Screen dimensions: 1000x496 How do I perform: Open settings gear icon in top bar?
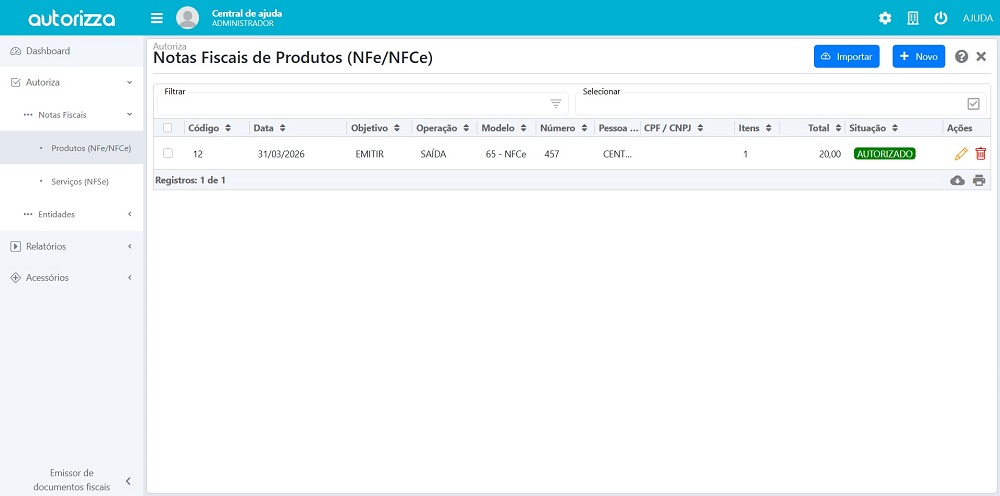click(884, 18)
